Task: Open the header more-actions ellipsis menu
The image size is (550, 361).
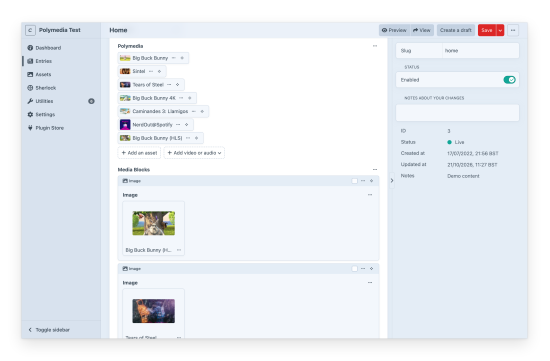Action: 513,30
